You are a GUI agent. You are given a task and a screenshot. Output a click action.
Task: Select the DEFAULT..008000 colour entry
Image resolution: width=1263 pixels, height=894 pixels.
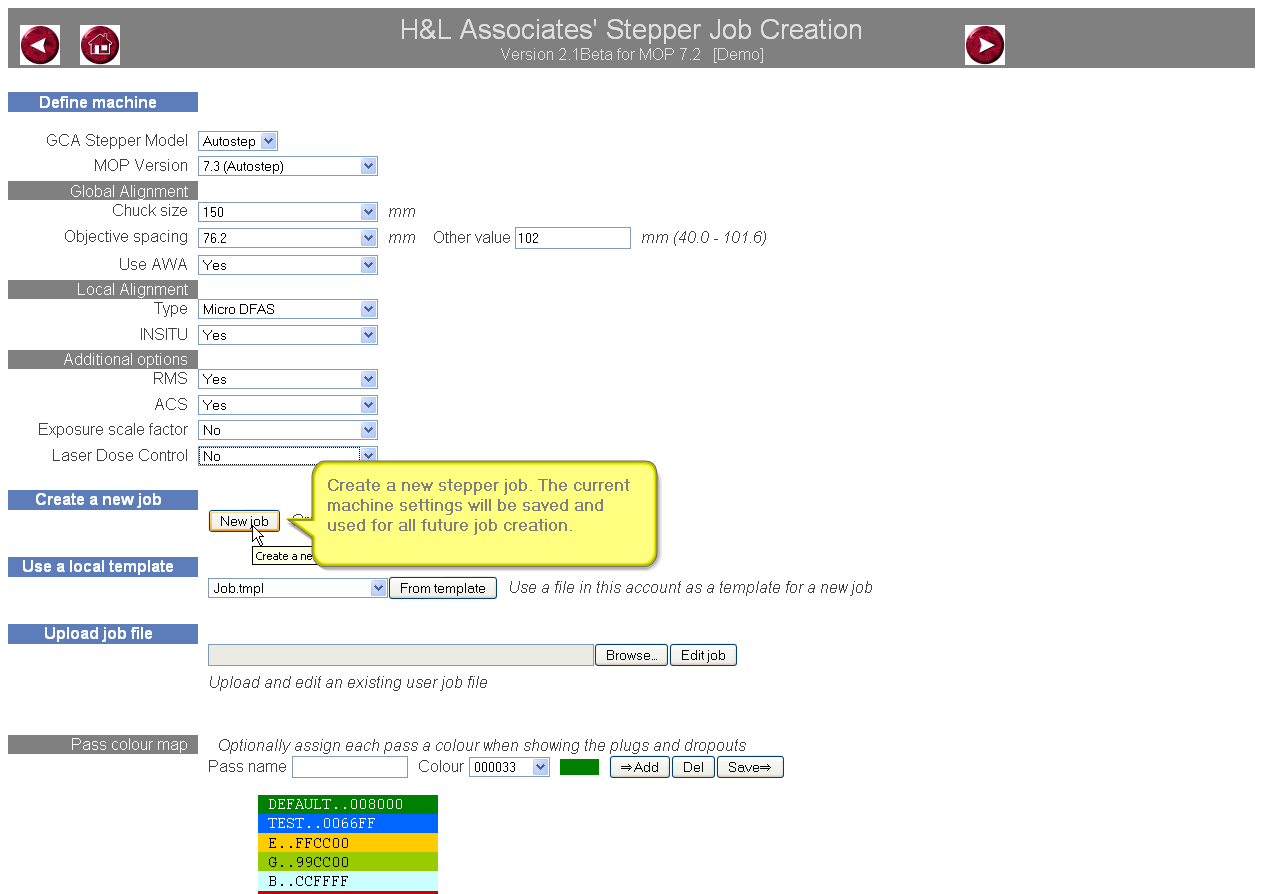click(348, 804)
